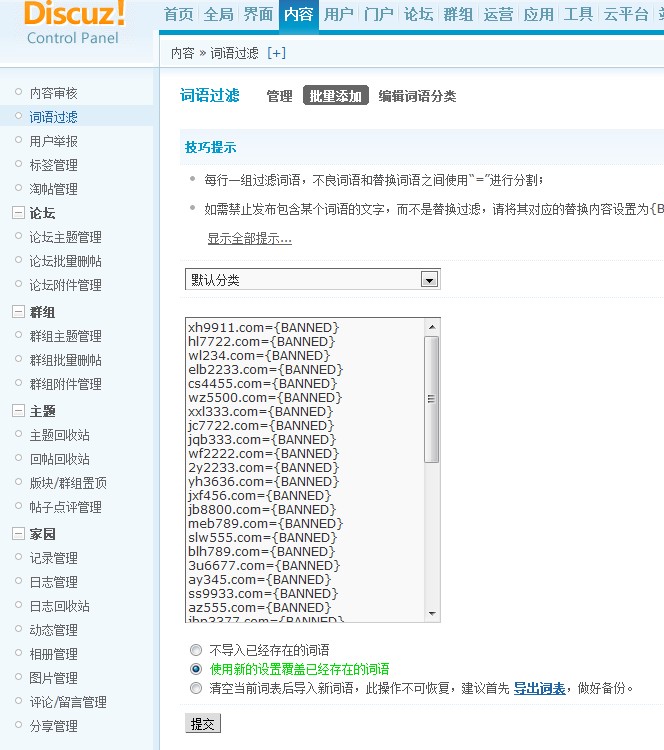664x750 pixels.
Task: Open 论坛主题管理 in the sidebar
Action: click(x=66, y=237)
